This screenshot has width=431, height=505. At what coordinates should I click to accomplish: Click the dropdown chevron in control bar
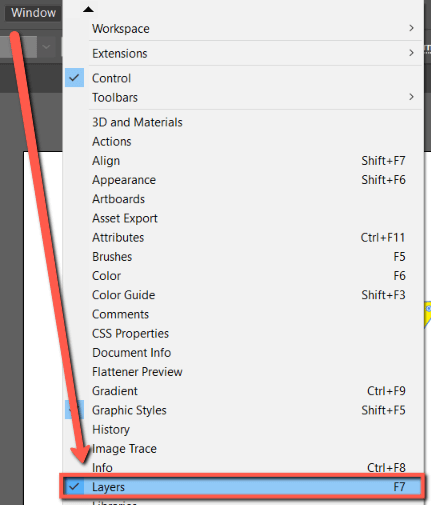(x=46, y=47)
